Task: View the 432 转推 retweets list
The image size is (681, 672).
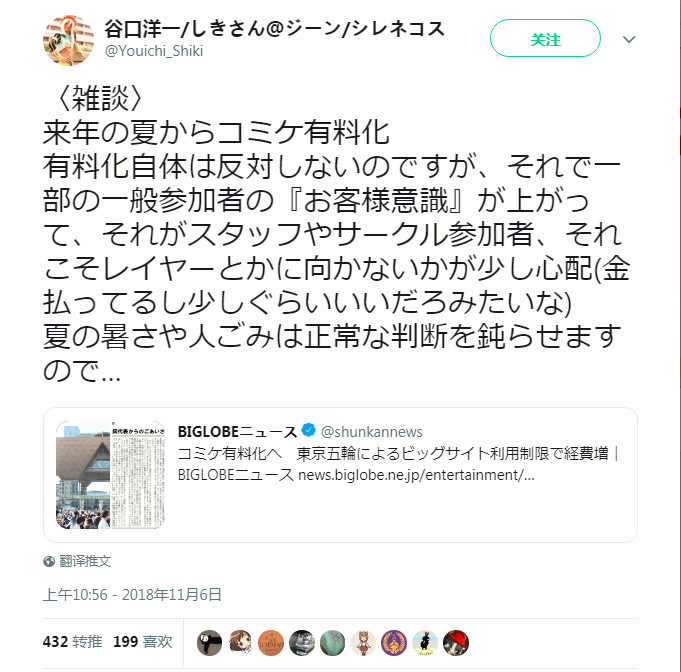Action: click(73, 642)
